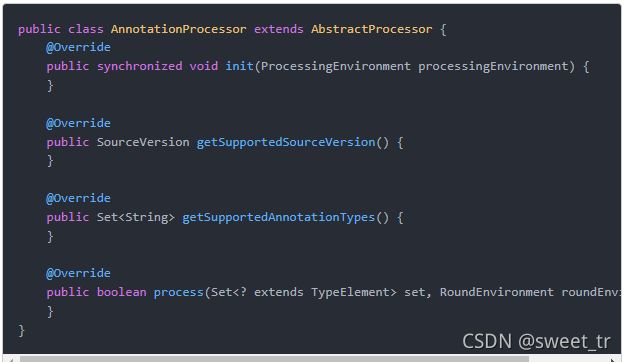This screenshot has height=362, width=627.
Task: Click the process method name
Action: click(178, 292)
